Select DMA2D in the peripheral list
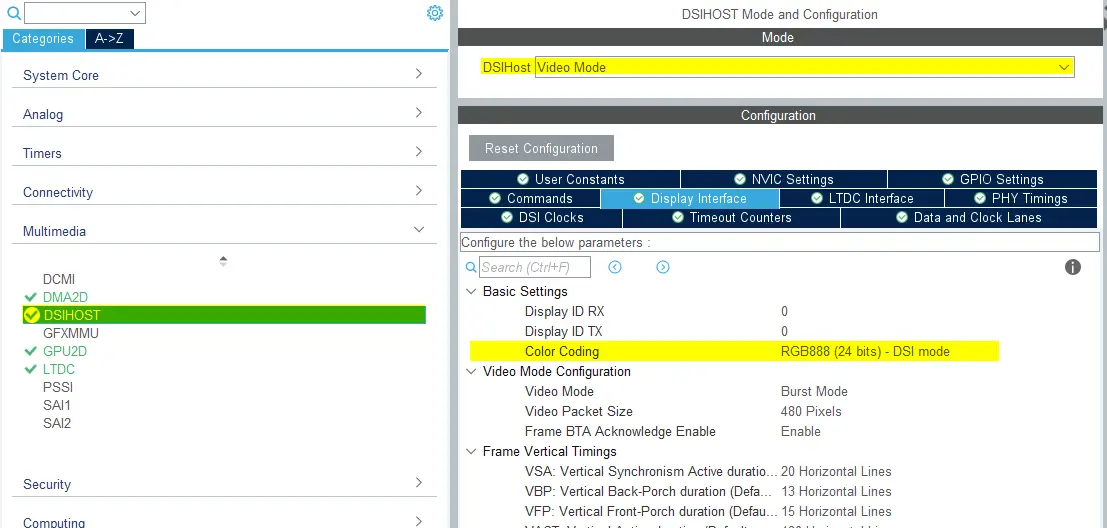This screenshot has height=528, width=1107. 65,297
